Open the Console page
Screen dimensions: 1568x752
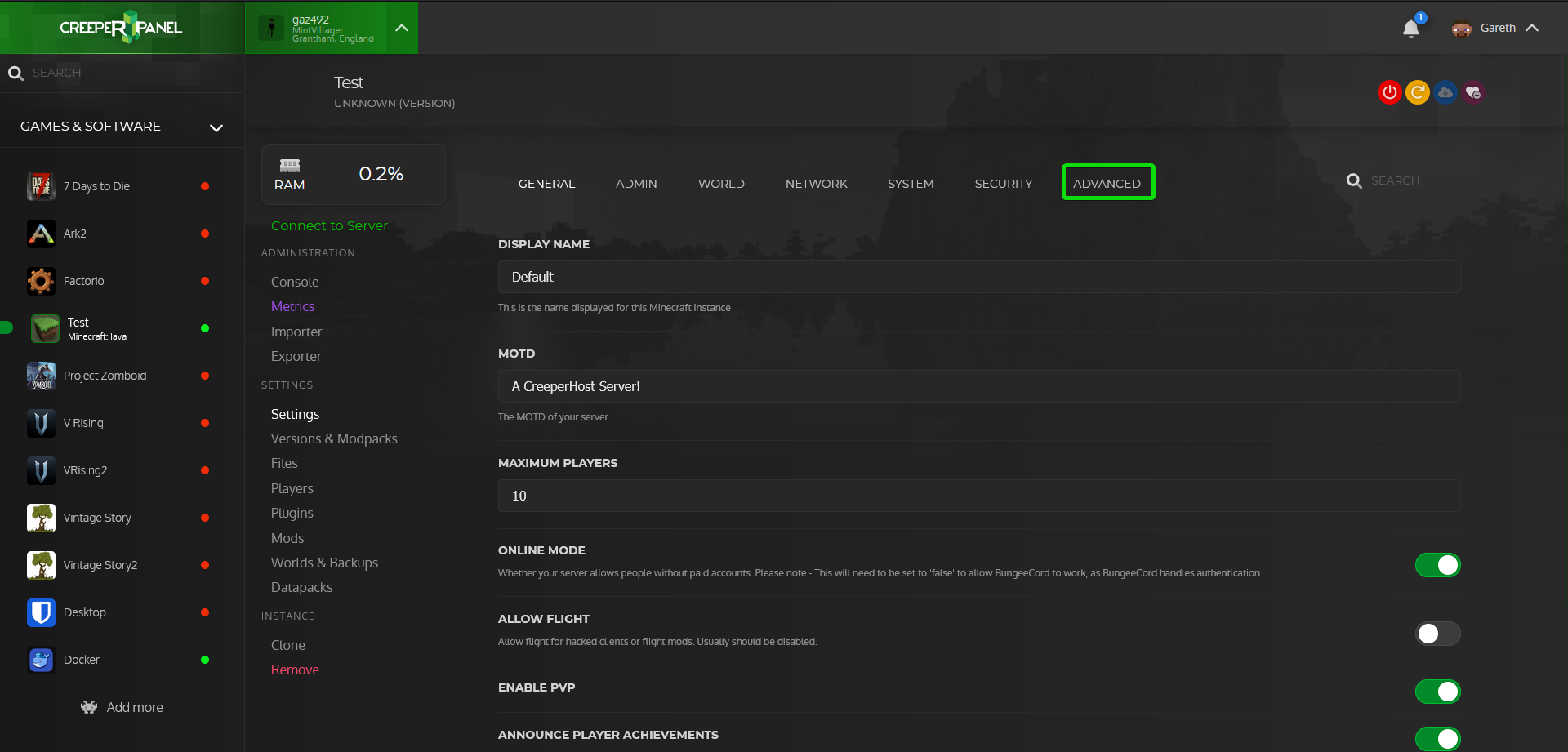(x=295, y=282)
